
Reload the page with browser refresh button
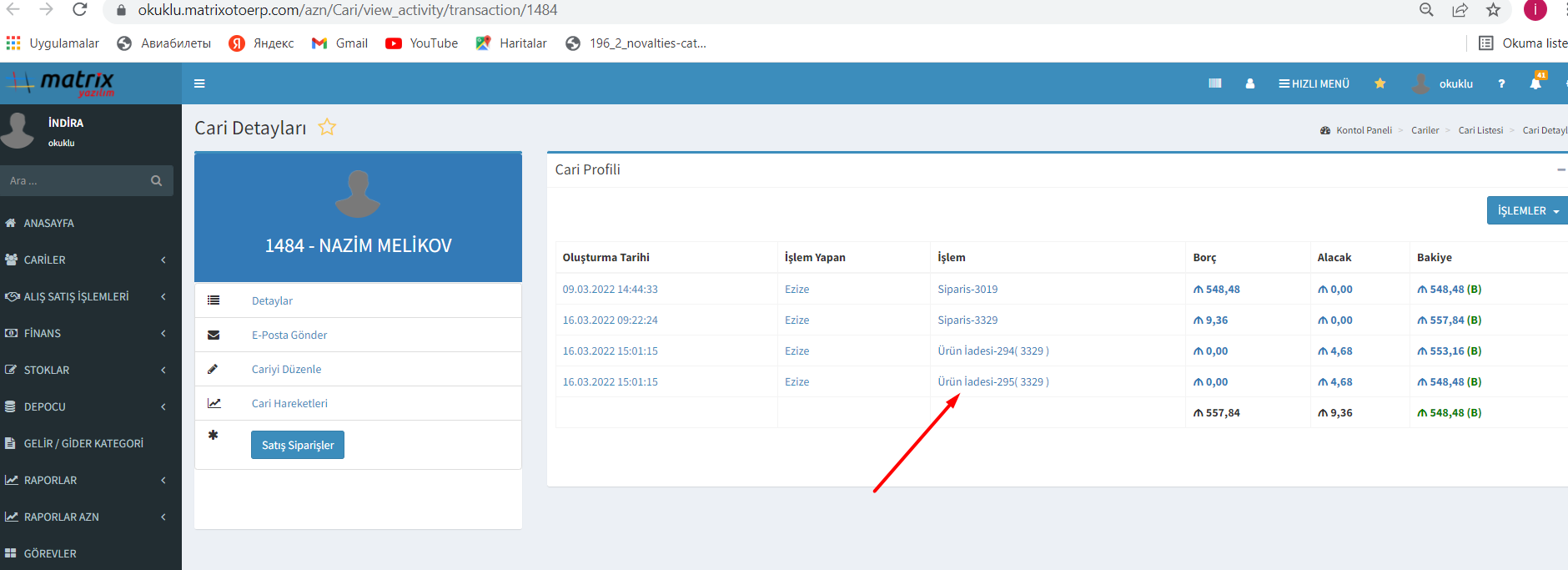tap(80, 10)
